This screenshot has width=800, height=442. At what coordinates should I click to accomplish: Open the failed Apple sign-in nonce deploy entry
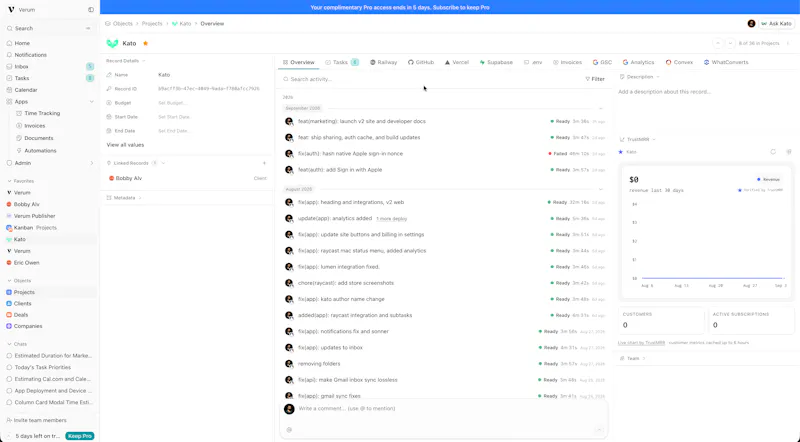[444, 154]
